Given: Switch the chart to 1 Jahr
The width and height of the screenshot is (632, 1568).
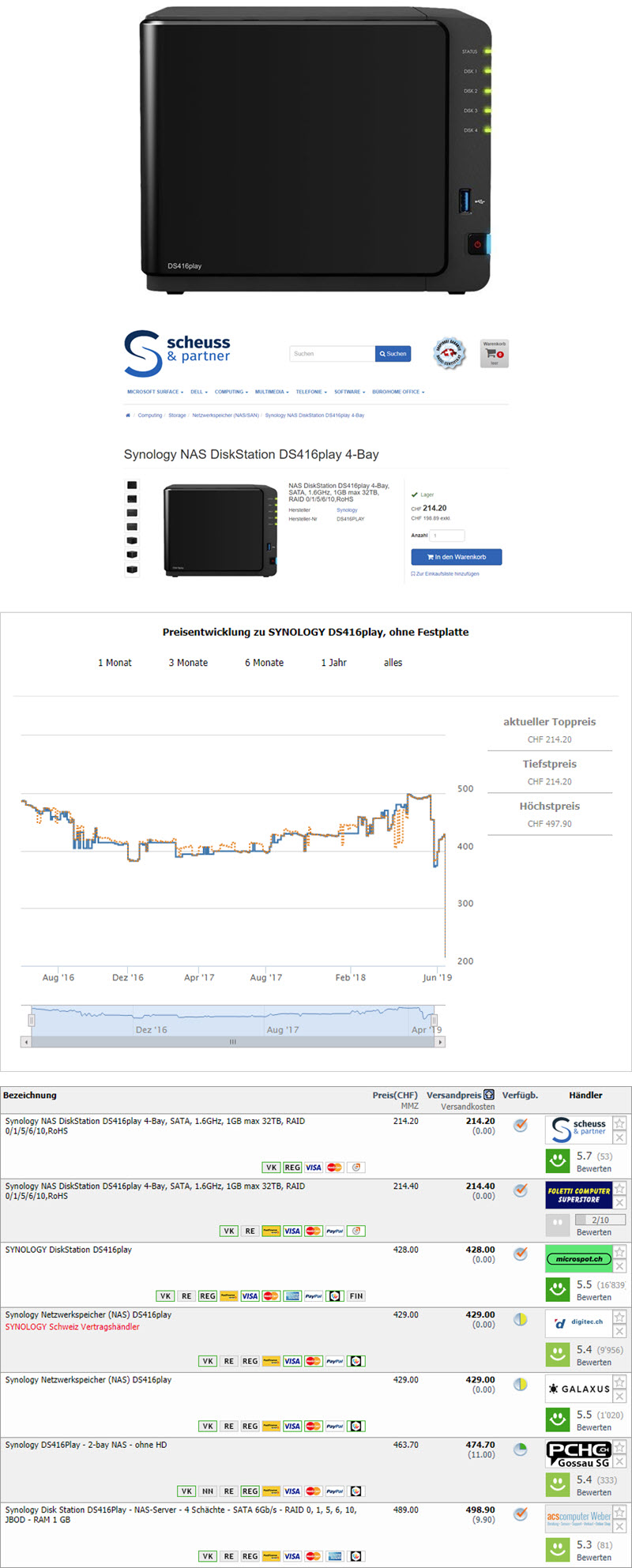Looking at the screenshot, I should pyautogui.click(x=333, y=663).
